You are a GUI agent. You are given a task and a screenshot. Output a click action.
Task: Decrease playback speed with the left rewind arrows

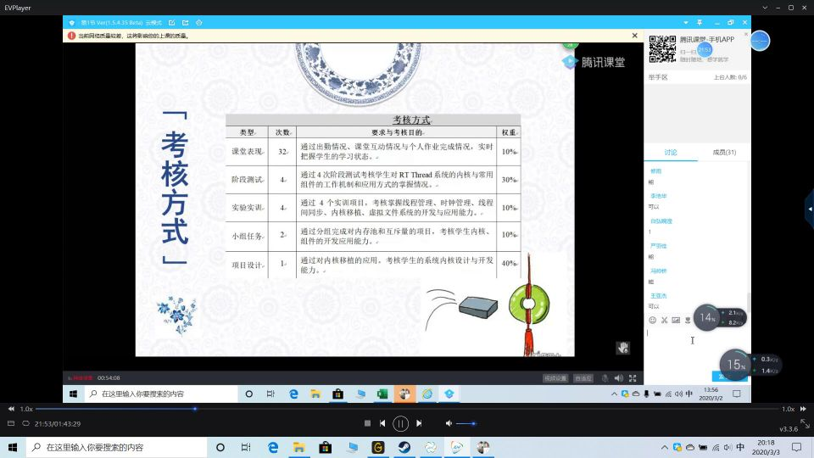point(11,409)
